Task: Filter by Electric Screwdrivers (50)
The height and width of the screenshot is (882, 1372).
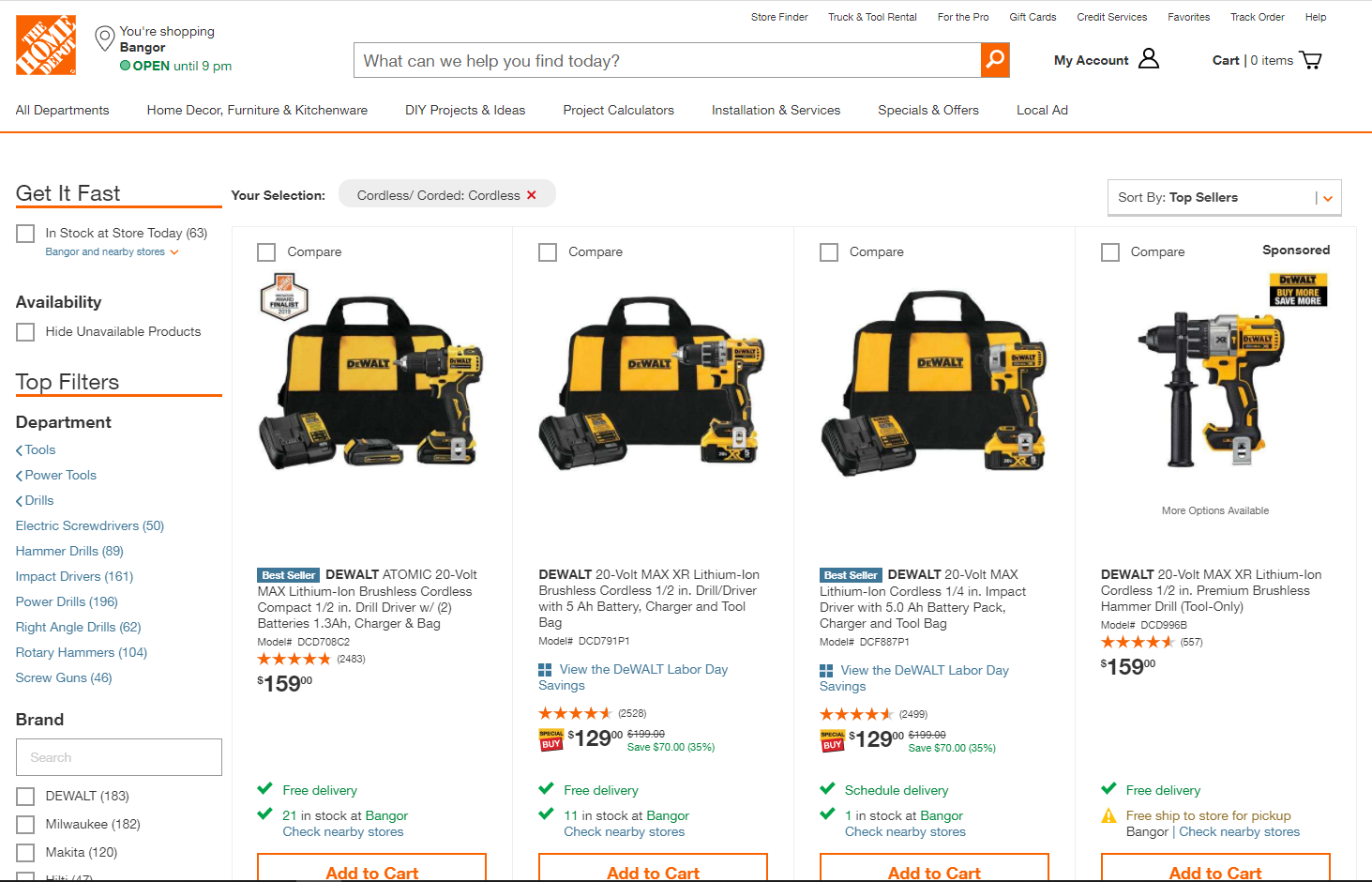Action: pyautogui.click(x=90, y=526)
